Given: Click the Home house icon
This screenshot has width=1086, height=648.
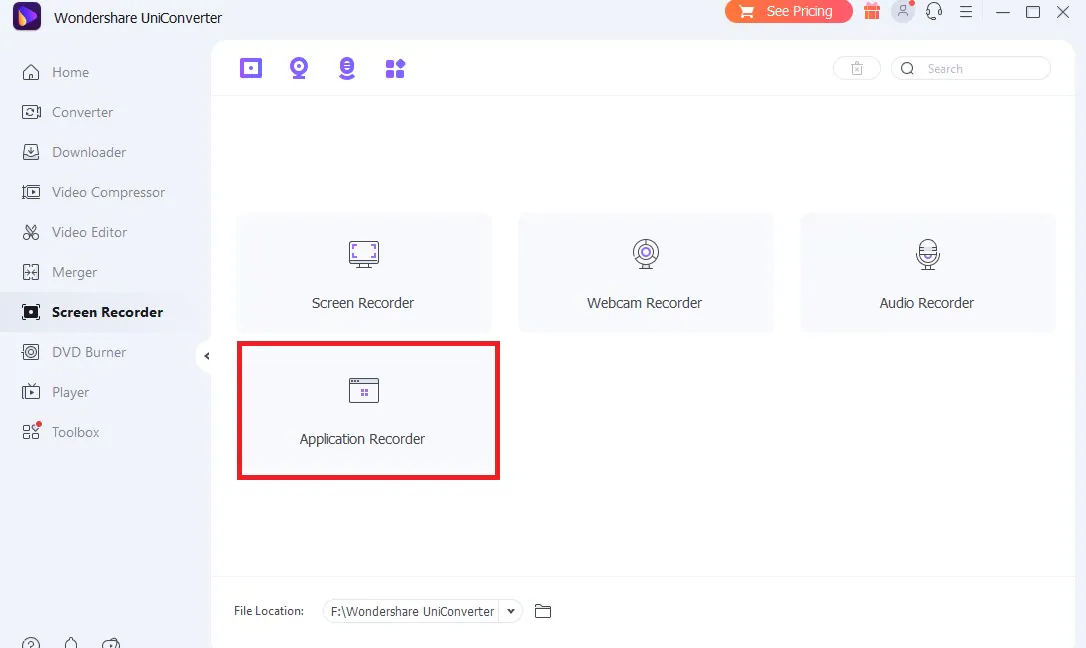Looking at the screenshot, I should tap(31, 72).
